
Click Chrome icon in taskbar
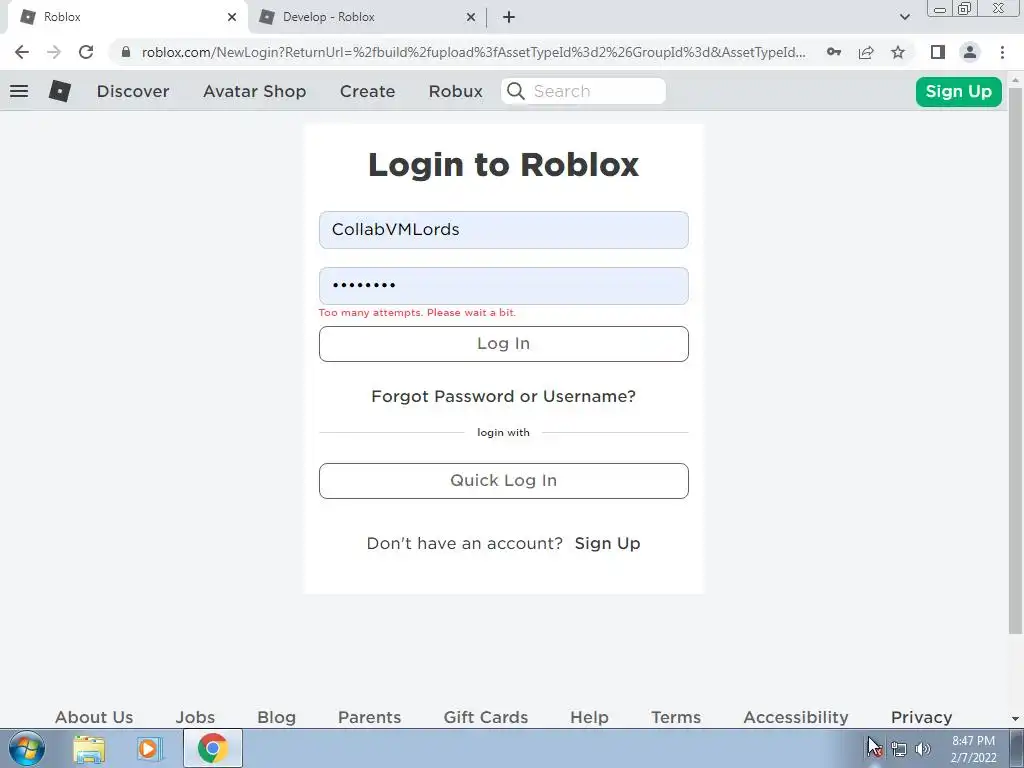click(x=212, y=748)
